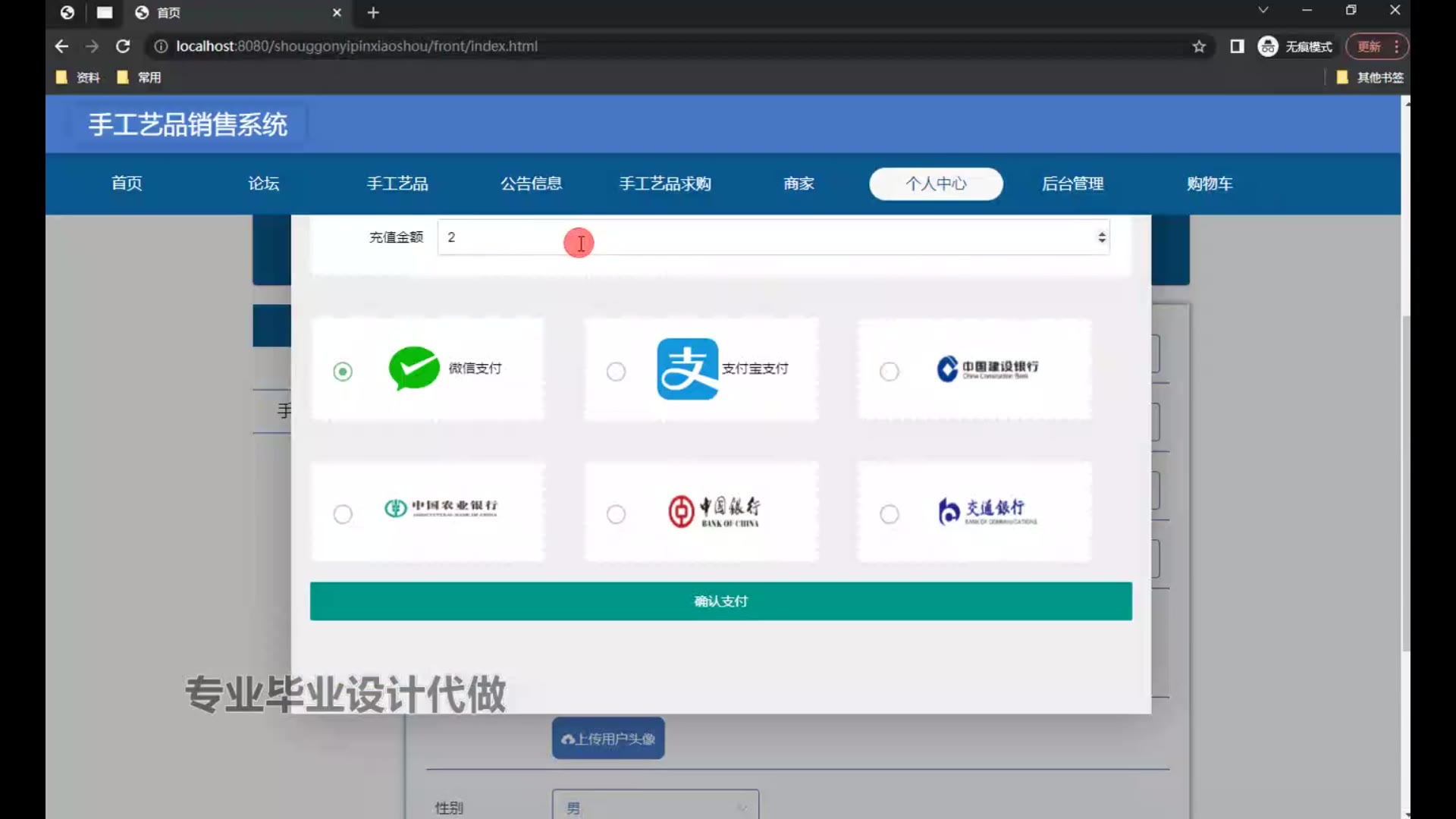Open the browser side panel icon
The image size is (1456, 819).
[1237, 46]
